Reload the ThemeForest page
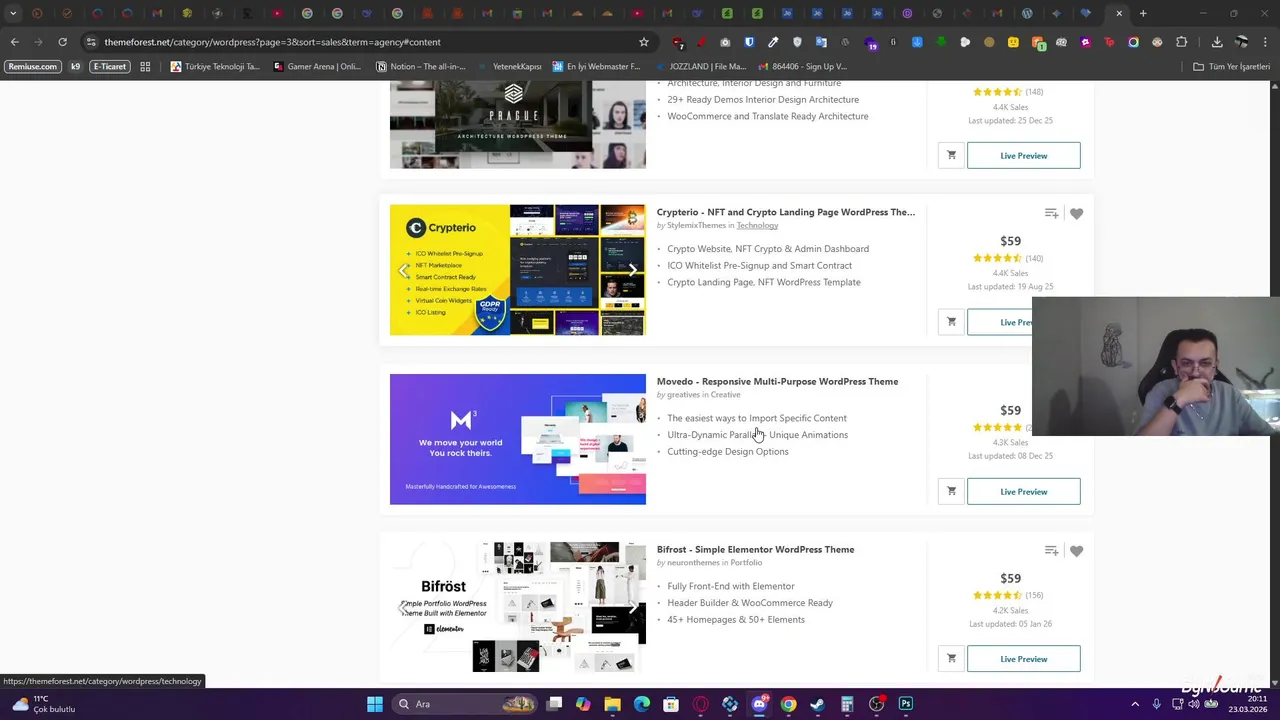This screenshot has height=720, width=1280. 62,42
